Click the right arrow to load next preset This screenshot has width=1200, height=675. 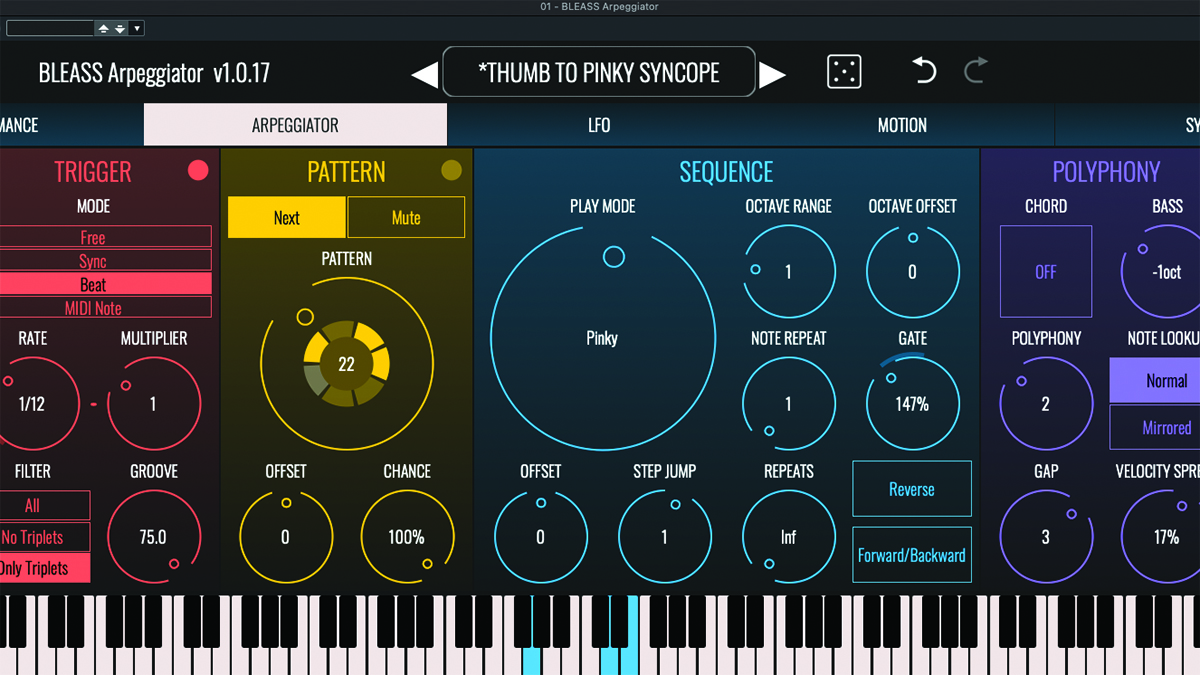click(x=773, y=72)
